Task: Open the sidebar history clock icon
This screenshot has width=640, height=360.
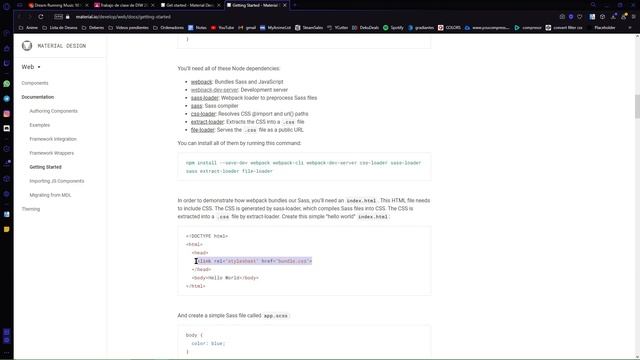Action: pyautogui.click(x=7, y=149)
